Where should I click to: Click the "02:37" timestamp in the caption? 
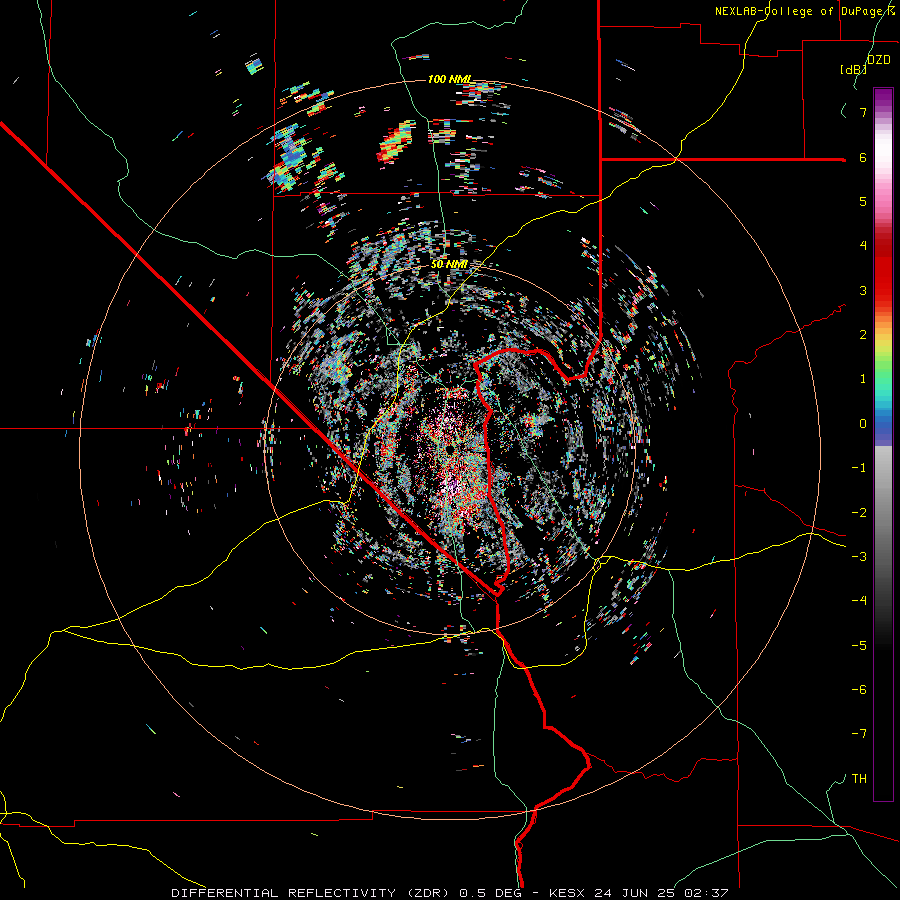coord(707,893)
